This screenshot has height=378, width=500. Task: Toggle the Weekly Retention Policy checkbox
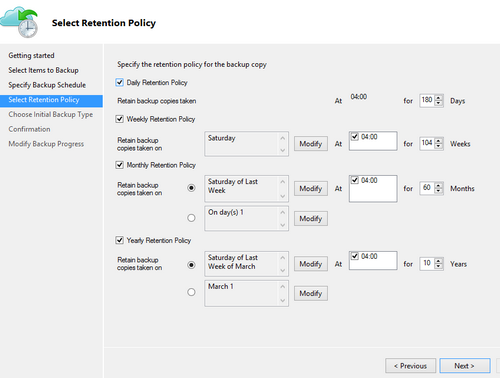(x=119, y=119)
